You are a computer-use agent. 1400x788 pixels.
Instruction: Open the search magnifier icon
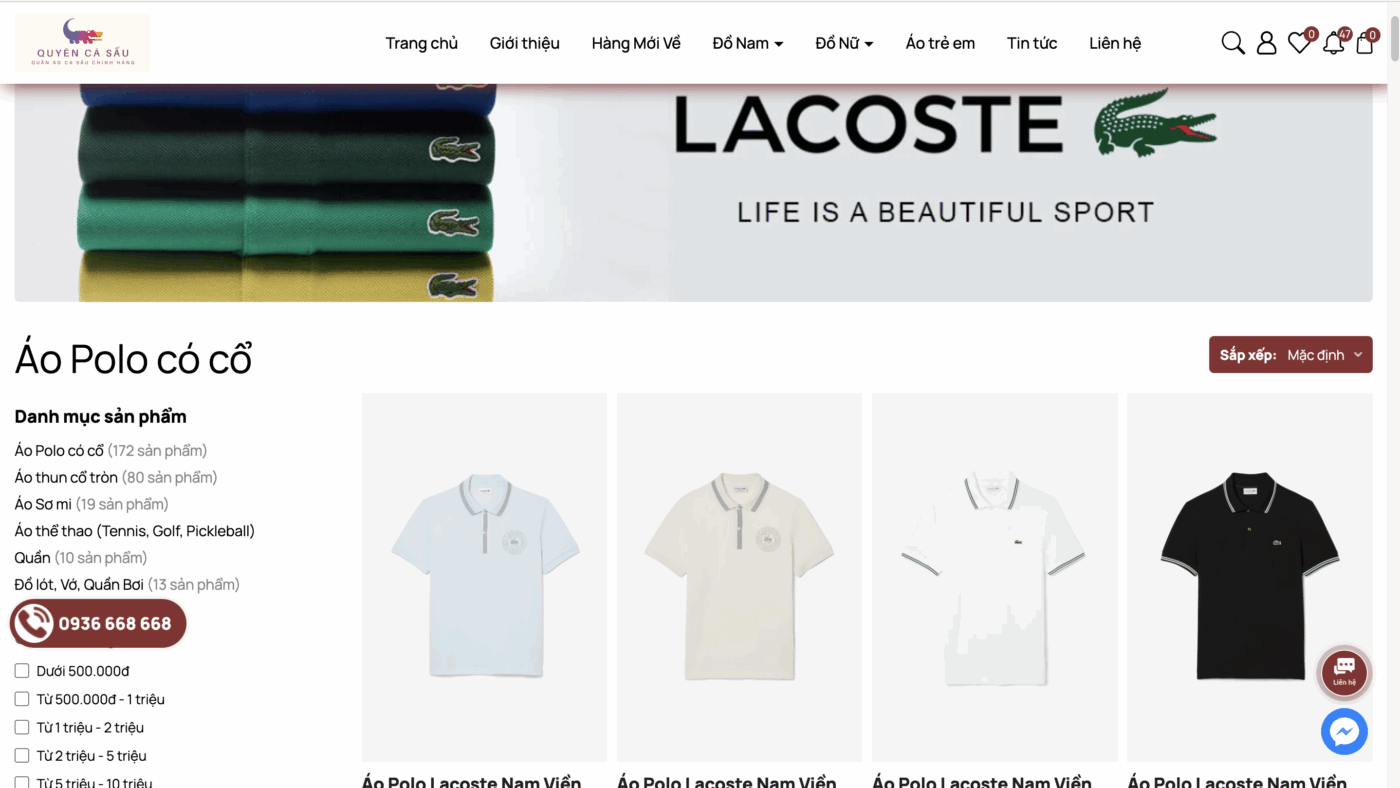[x=1233, y=43]
